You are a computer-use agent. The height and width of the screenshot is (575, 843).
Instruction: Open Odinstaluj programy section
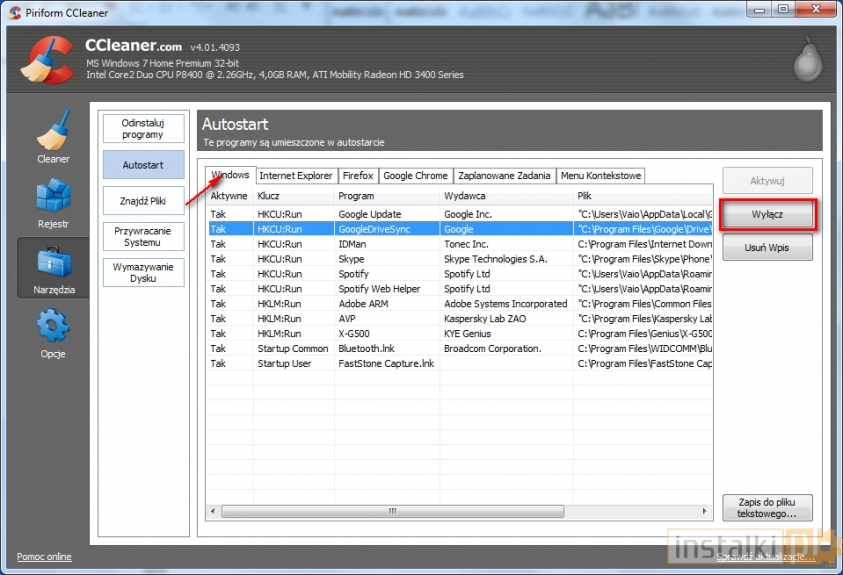click(x=144, y=128)
